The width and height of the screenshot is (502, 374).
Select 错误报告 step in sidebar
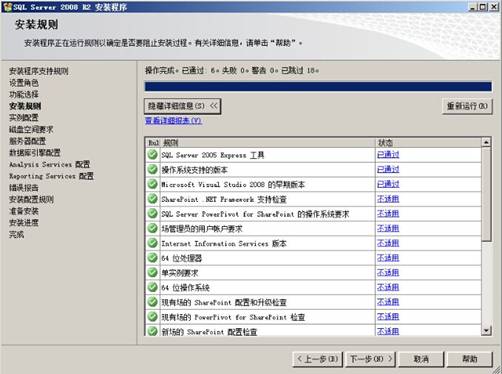click(x=24, y=188)
